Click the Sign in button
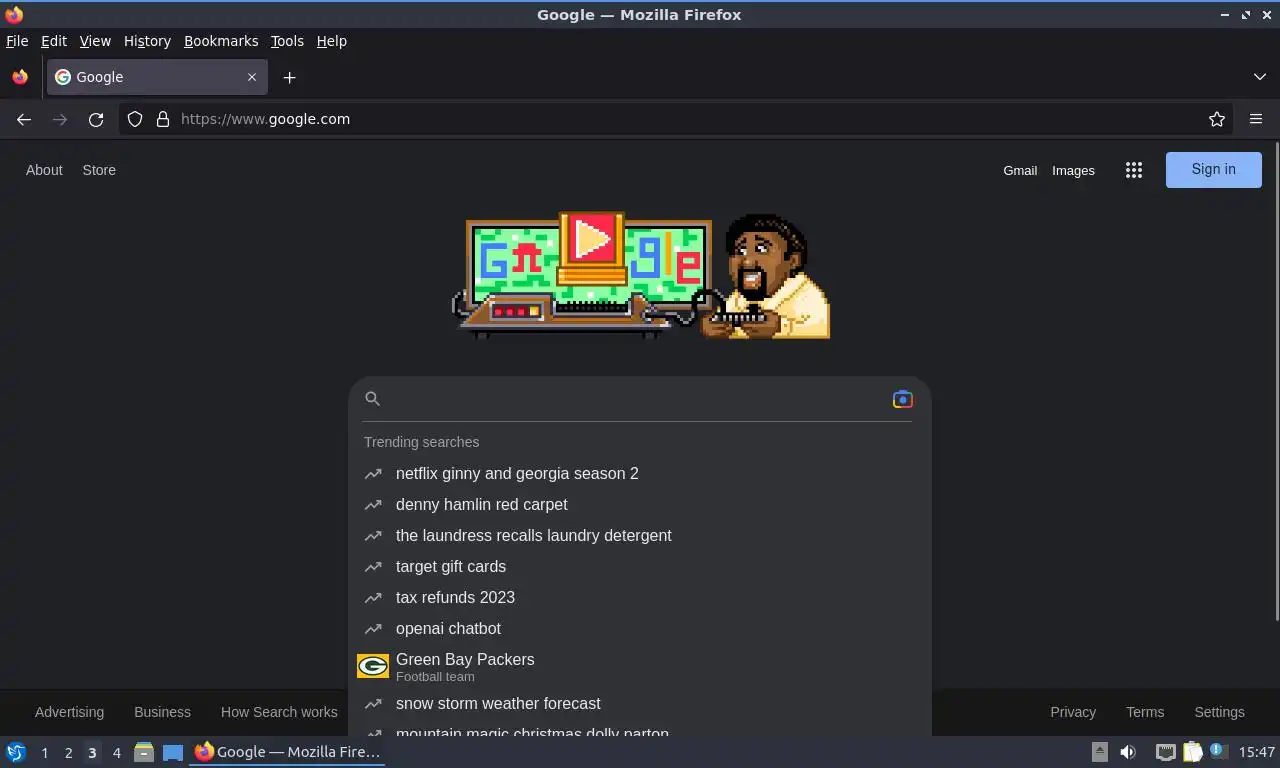1280x768 pixels. point(1214,170)
